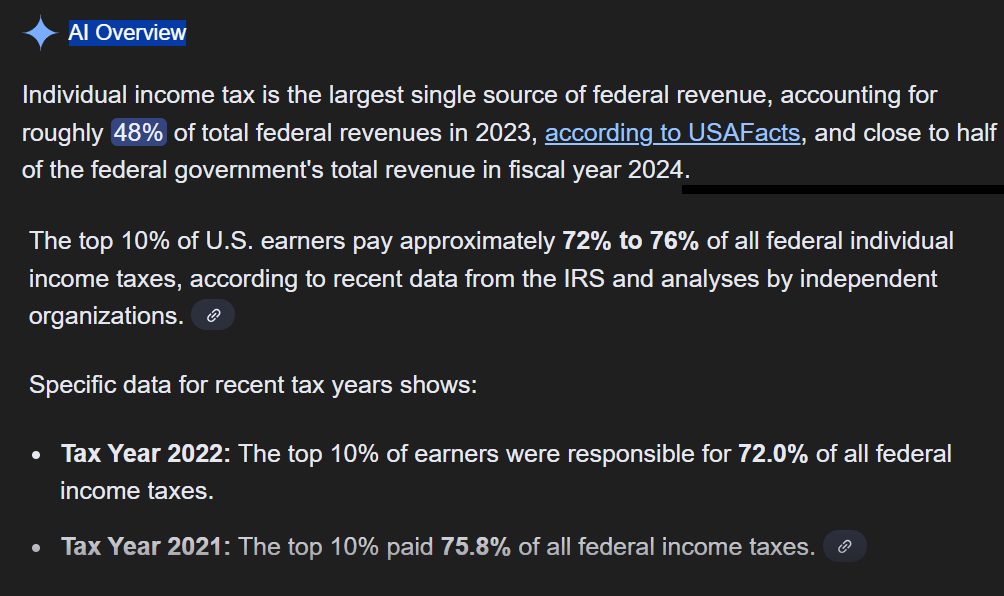Click the highlighted "AI Overview" heading
Image resolution: width=1004 pixels, height=596 pixels.
[127, 33]
